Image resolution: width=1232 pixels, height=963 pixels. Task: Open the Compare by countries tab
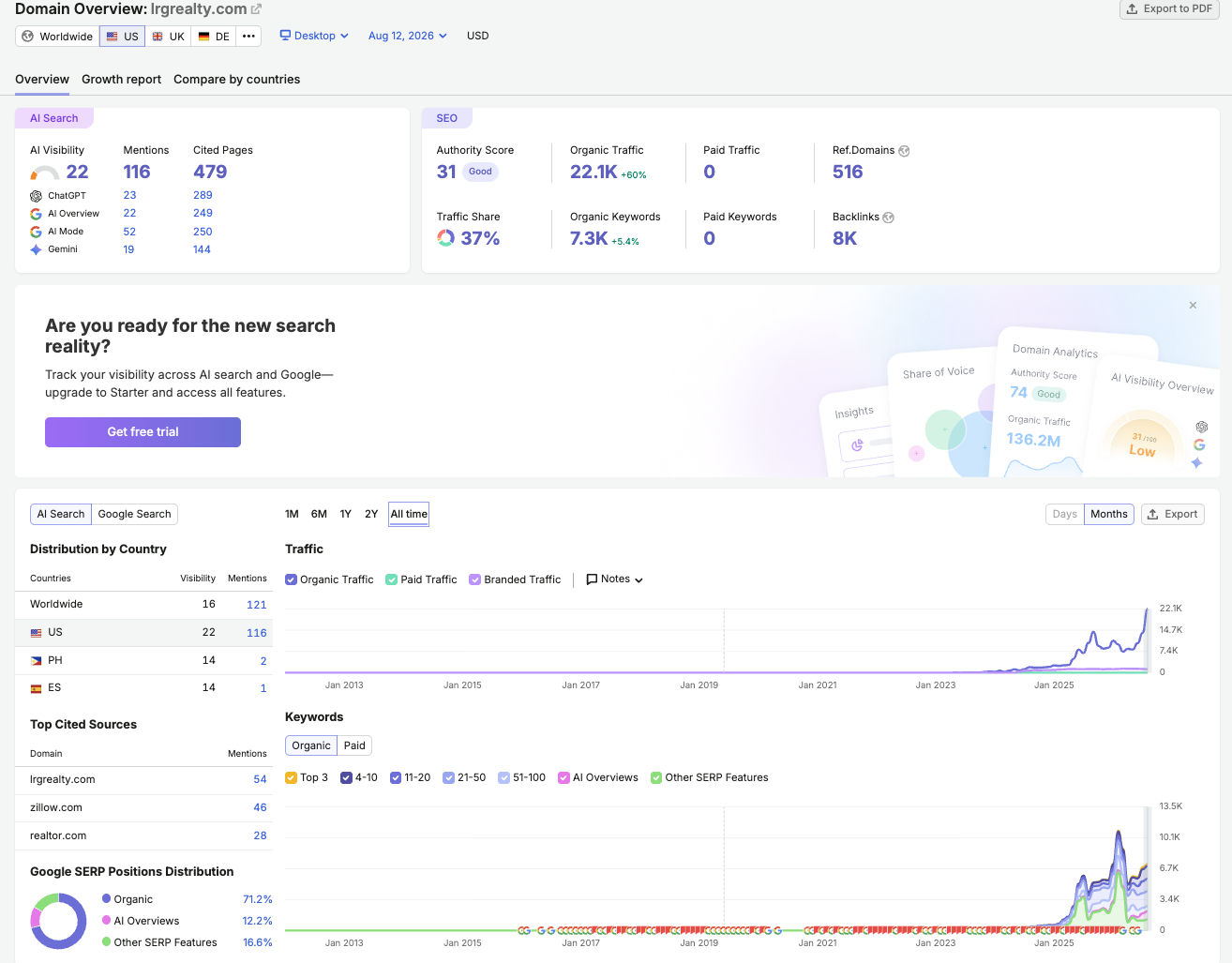tap(237, 80)
